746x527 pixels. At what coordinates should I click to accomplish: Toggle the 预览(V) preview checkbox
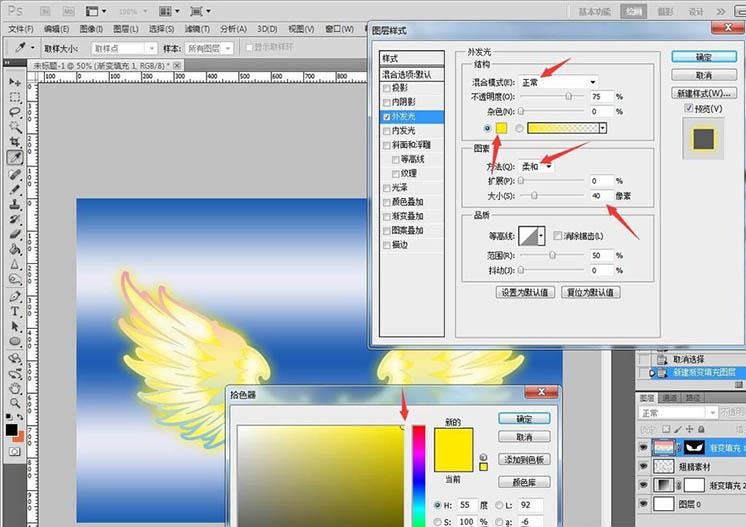688,108
